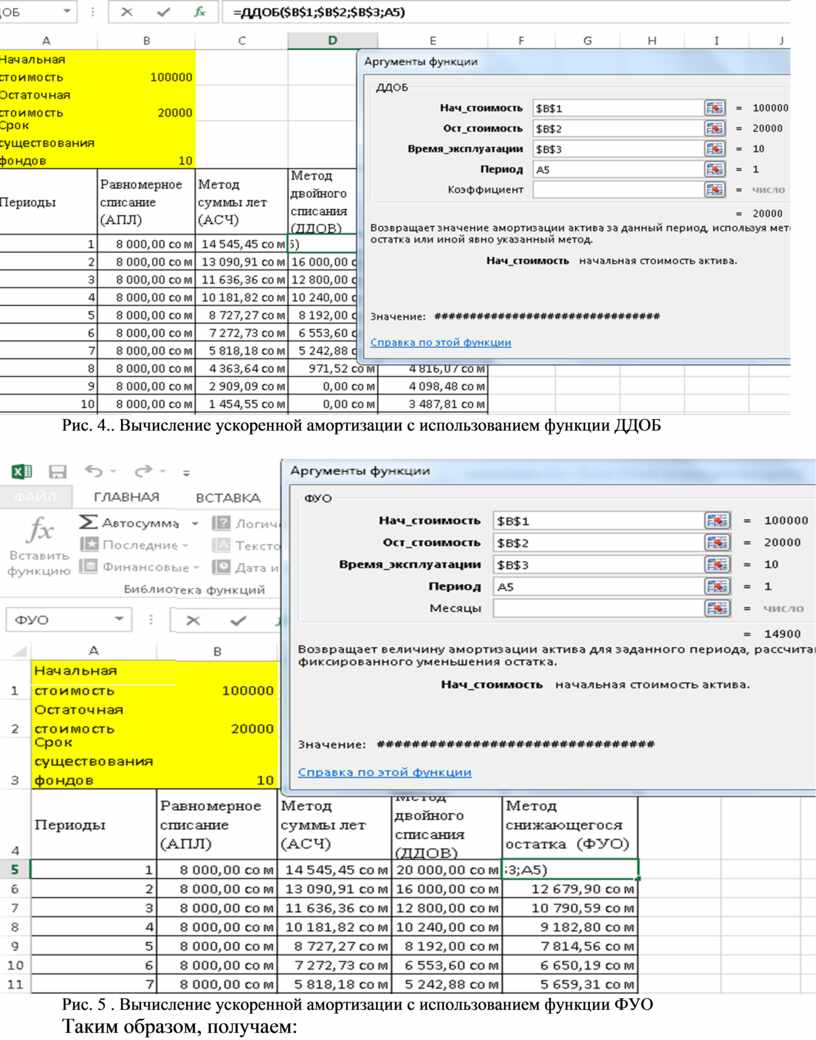Expand the Последние dropdown arrow
The height and width of the screenshot is (1040, 816).
point(185,546)
